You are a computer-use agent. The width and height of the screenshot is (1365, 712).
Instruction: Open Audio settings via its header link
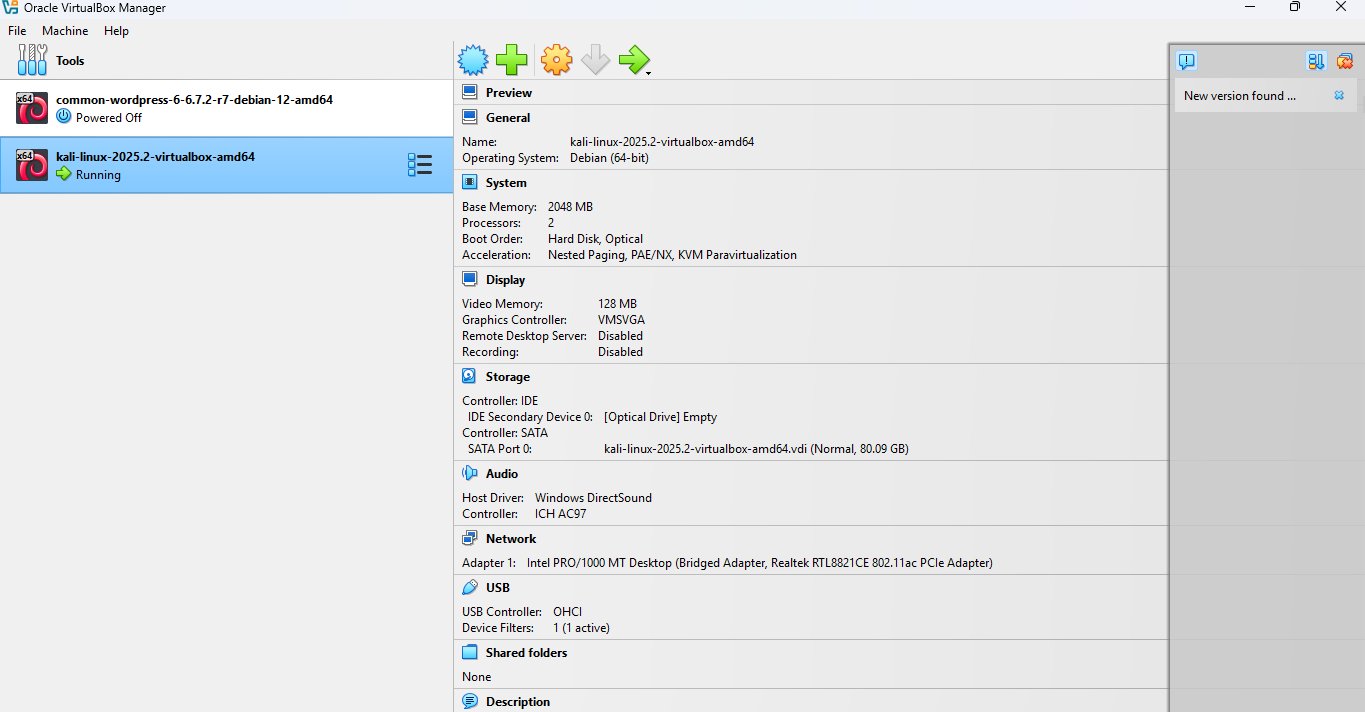[x=502, y=473]
